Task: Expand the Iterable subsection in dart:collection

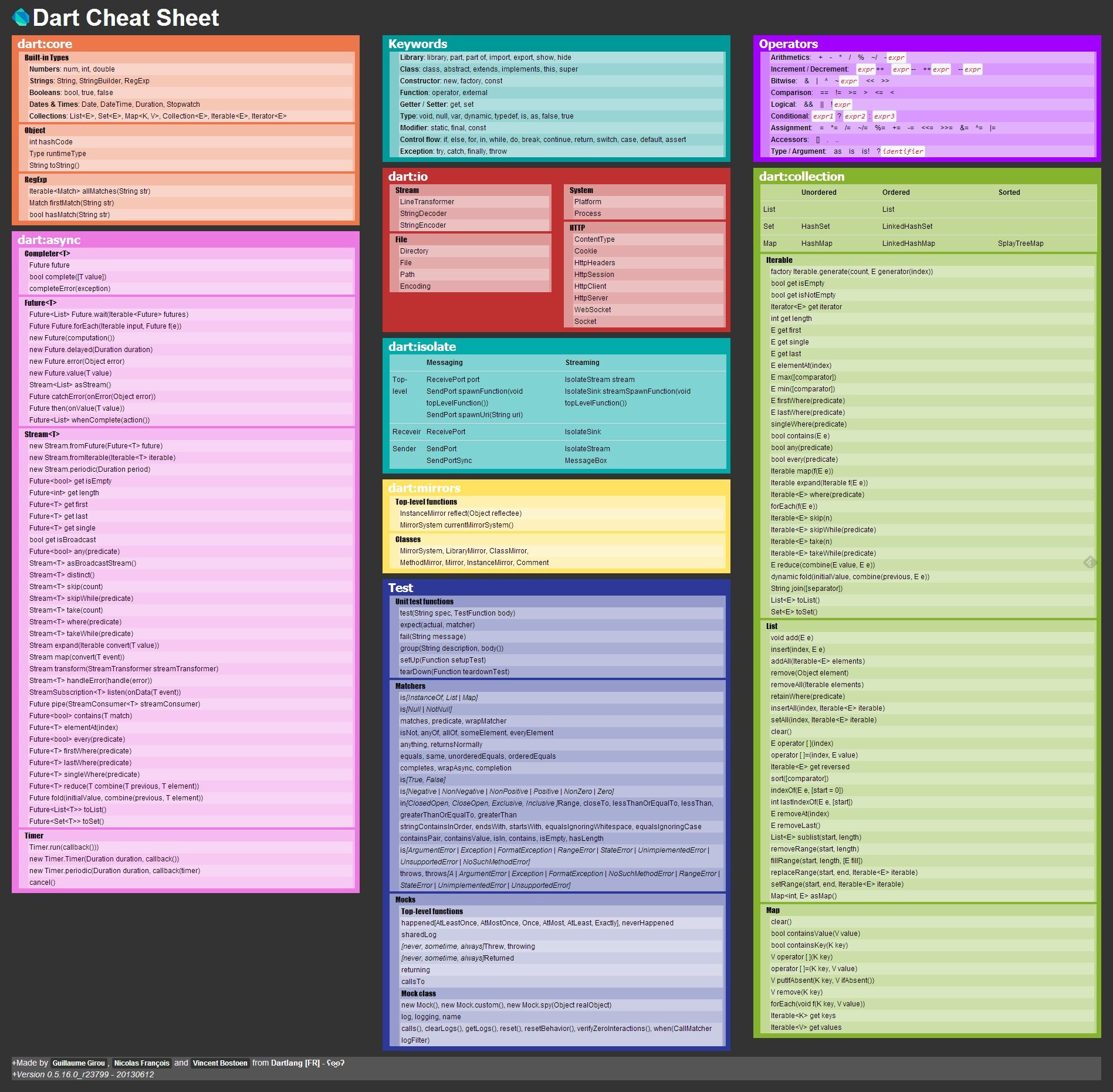Action: coord(779,260)
